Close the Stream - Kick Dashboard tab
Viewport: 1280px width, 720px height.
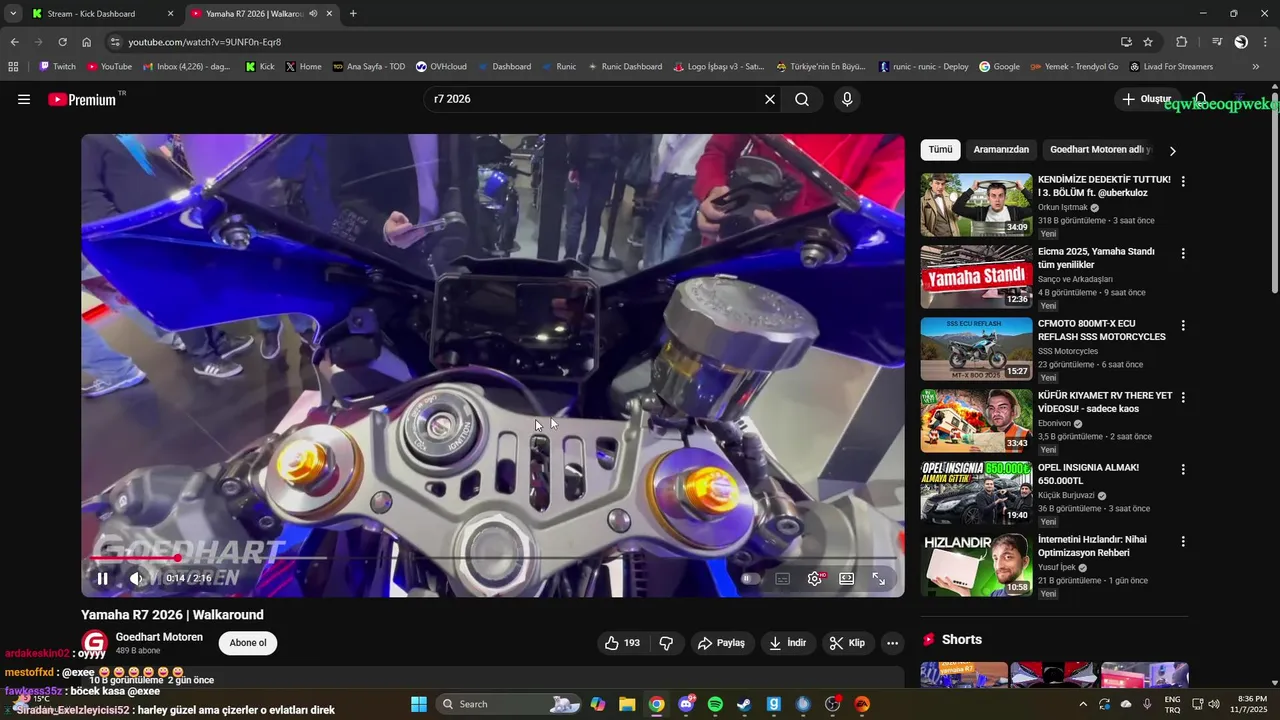pyautogui.click(x=170, y=14)
